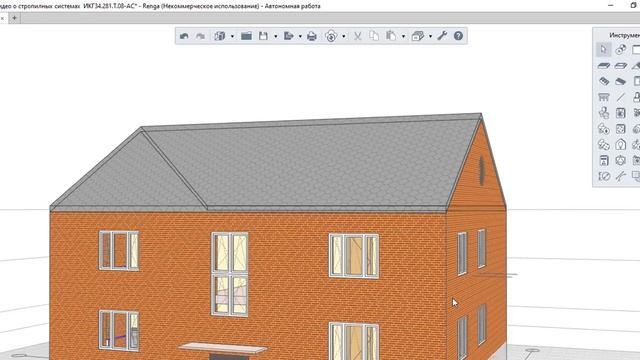640x360 pixels.
Task: Select the tool with crossed-circle icon
Action: tap(604, 176)
